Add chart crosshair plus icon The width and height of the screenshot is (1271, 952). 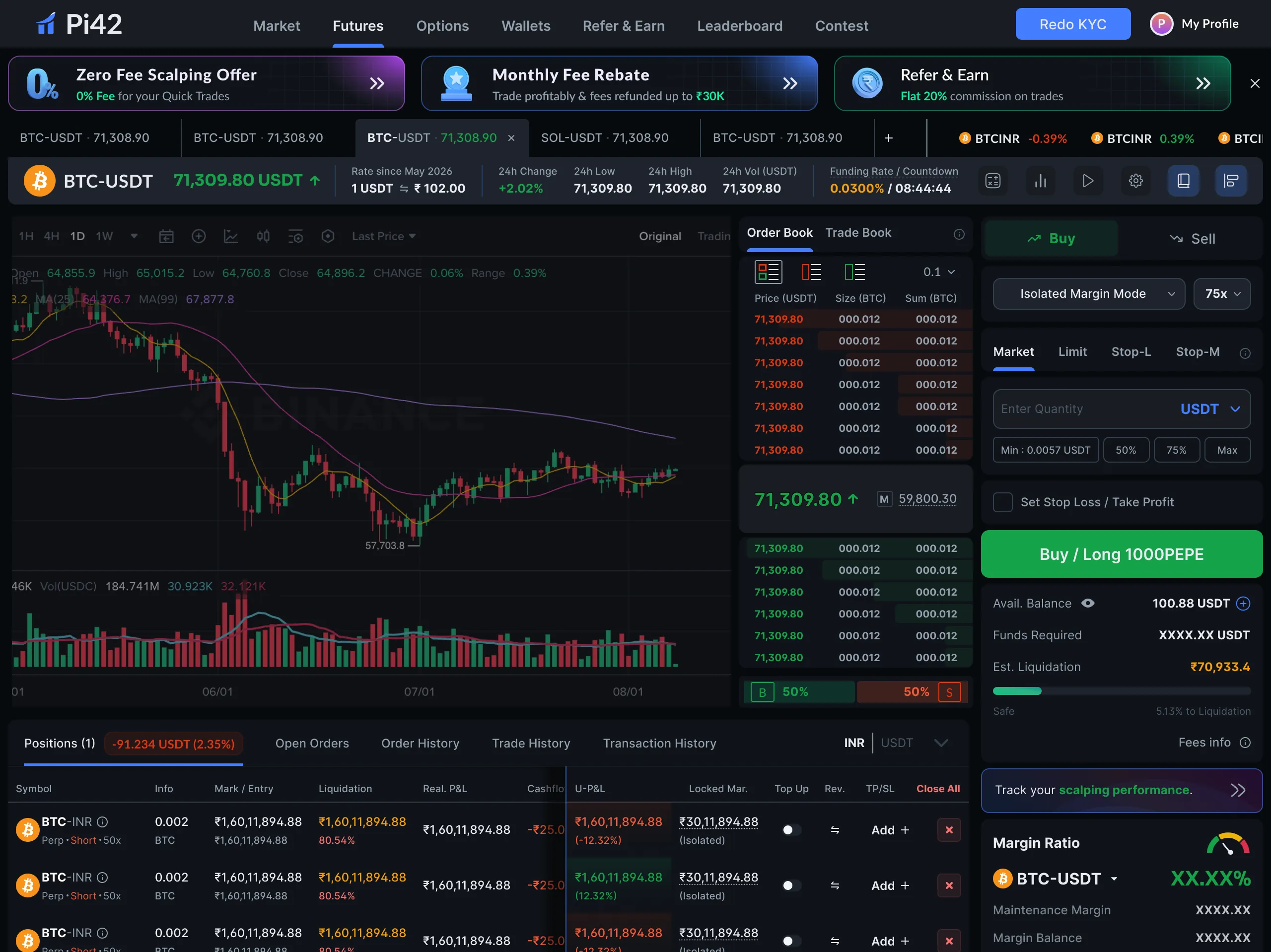[x=198, y=236]
